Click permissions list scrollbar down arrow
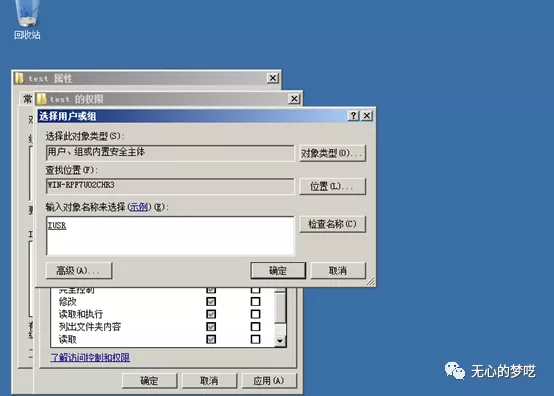 280,341
